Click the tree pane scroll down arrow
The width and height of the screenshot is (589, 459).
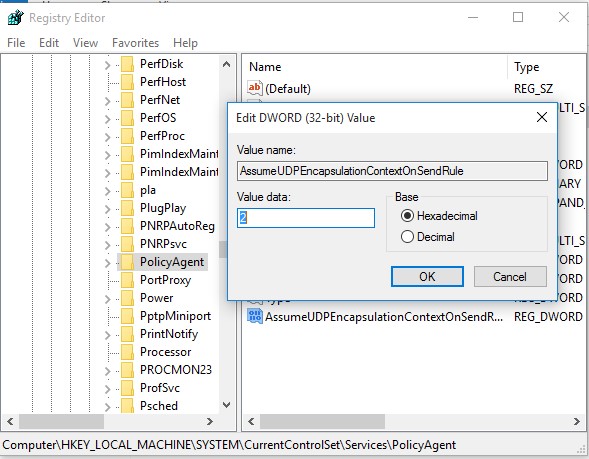[x=226, y=405]
